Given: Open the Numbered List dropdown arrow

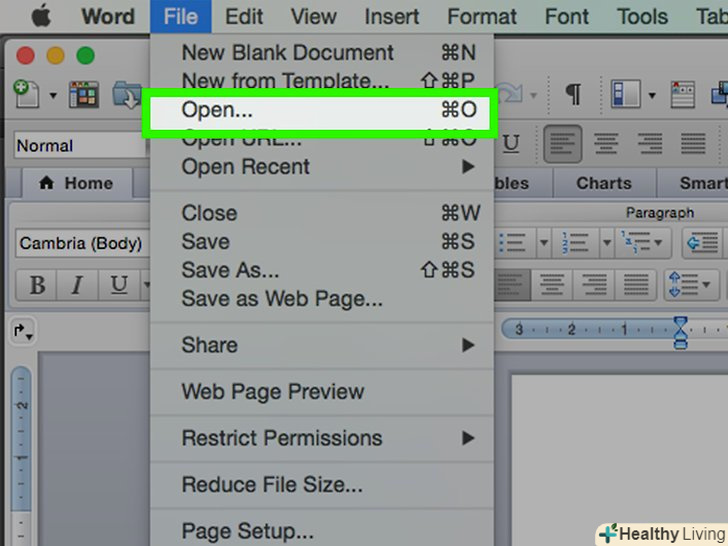Looking at the screenshot, I should click(606, 242).
